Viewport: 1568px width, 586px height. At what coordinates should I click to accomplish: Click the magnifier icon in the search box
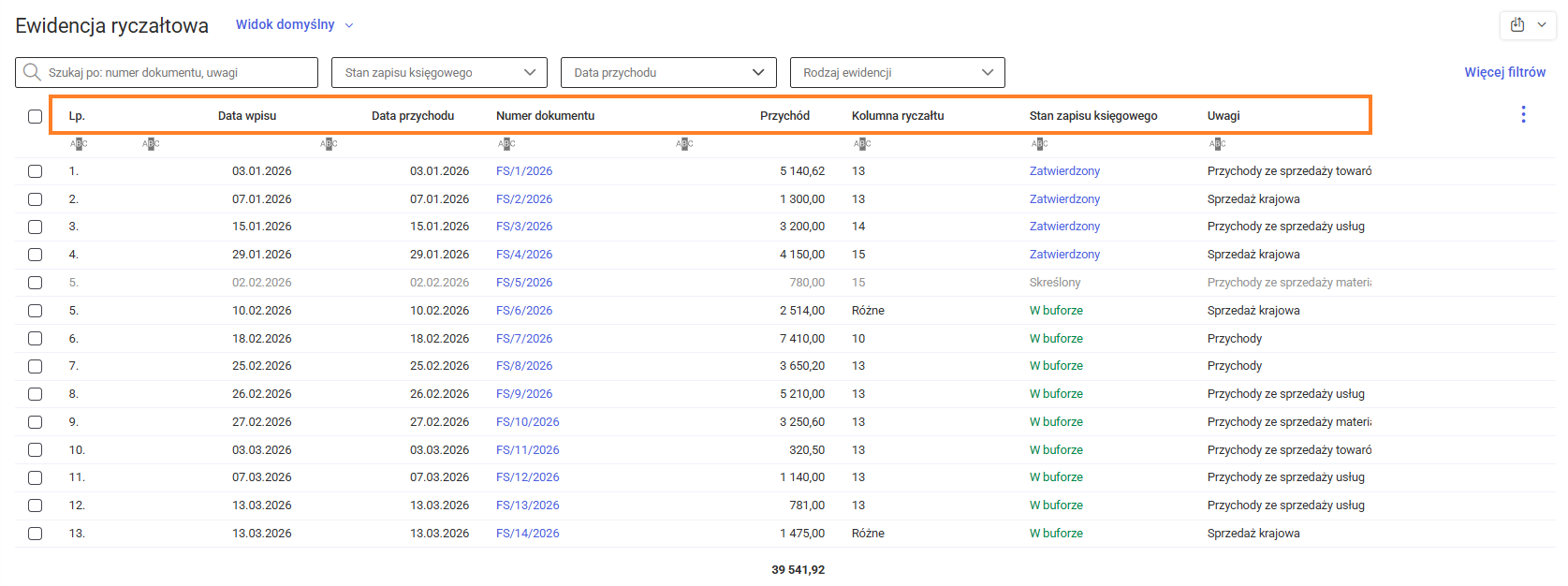click(32, 72)
